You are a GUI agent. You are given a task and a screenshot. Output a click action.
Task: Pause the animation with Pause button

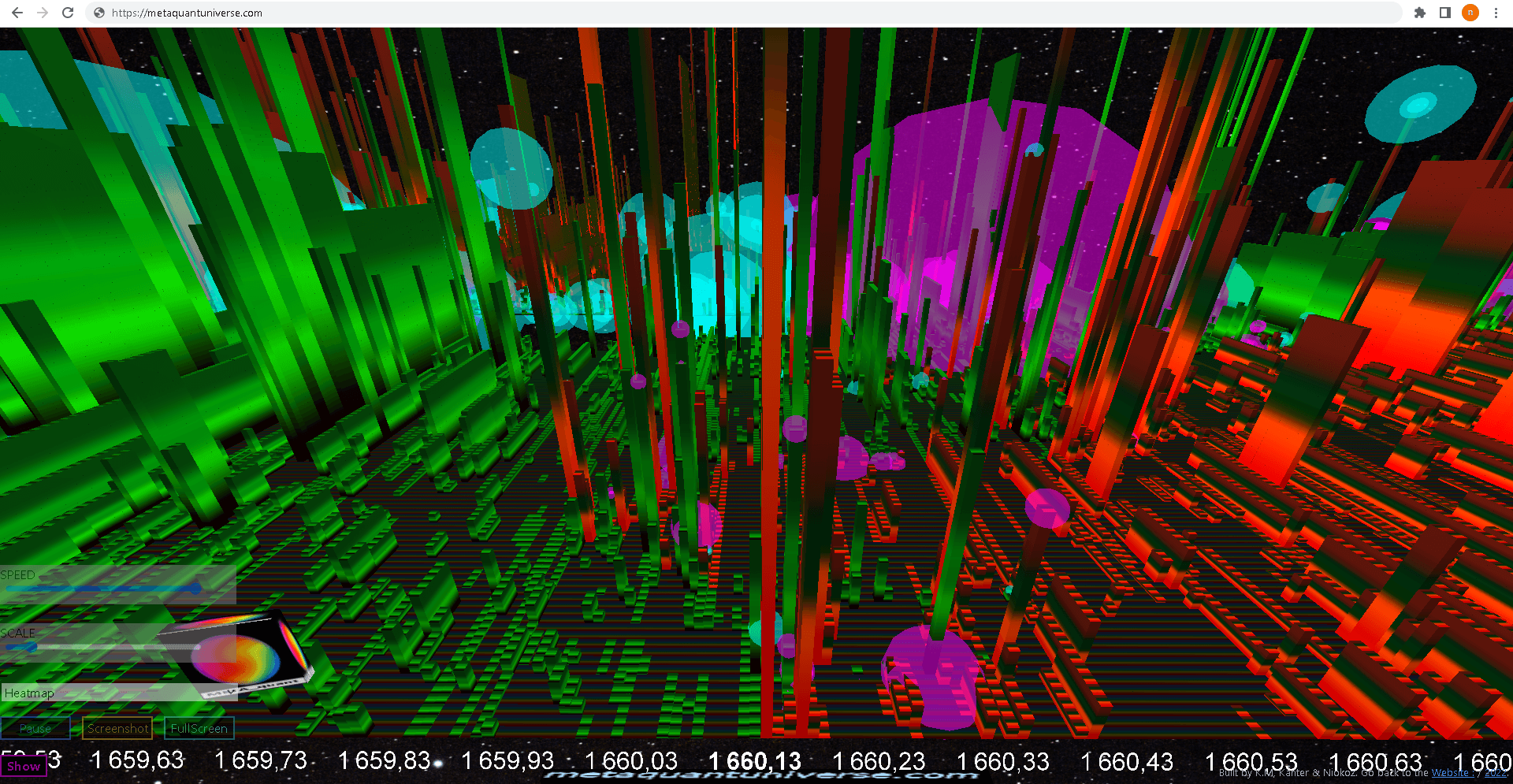[x=35, y=728]
